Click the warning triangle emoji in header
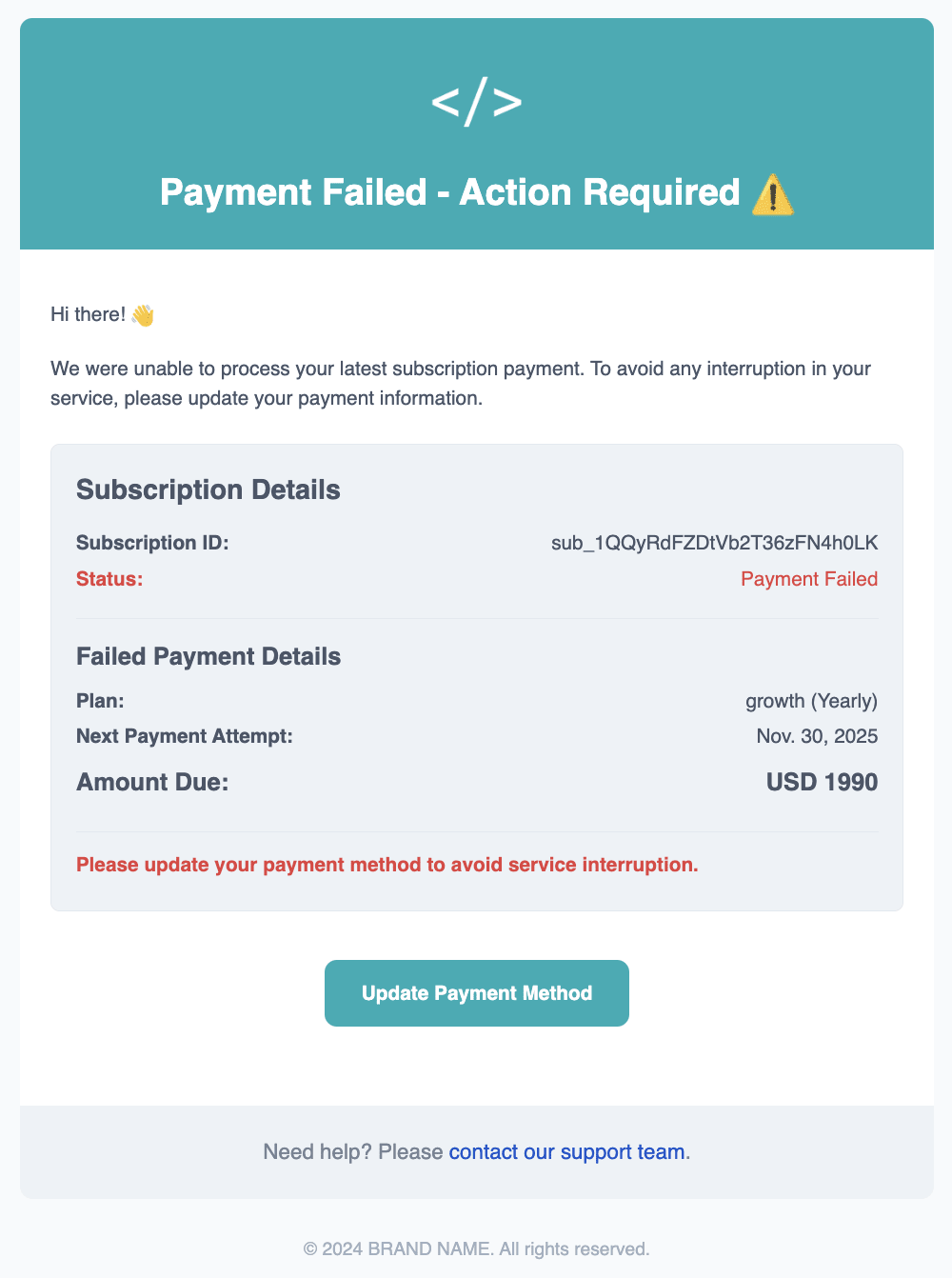Image resolution: width=952 pixels, height=1278 pixels. click(773, 192)
